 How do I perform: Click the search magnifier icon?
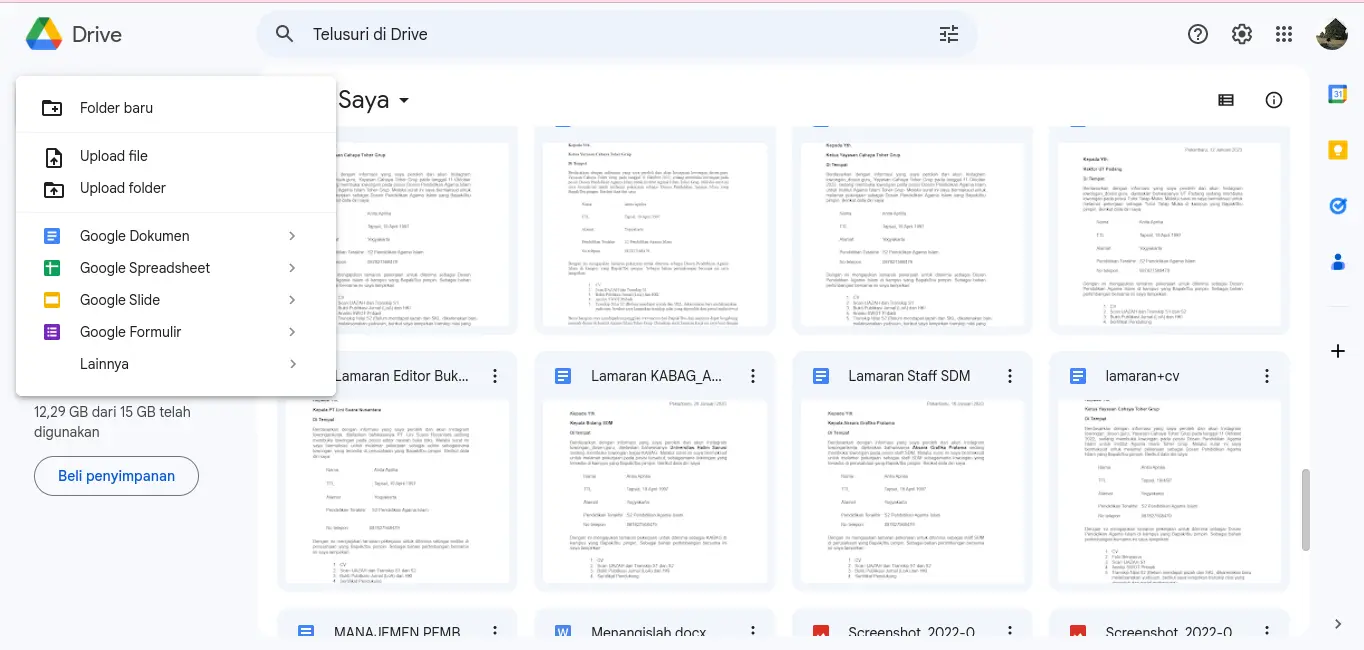pos(285,34)
